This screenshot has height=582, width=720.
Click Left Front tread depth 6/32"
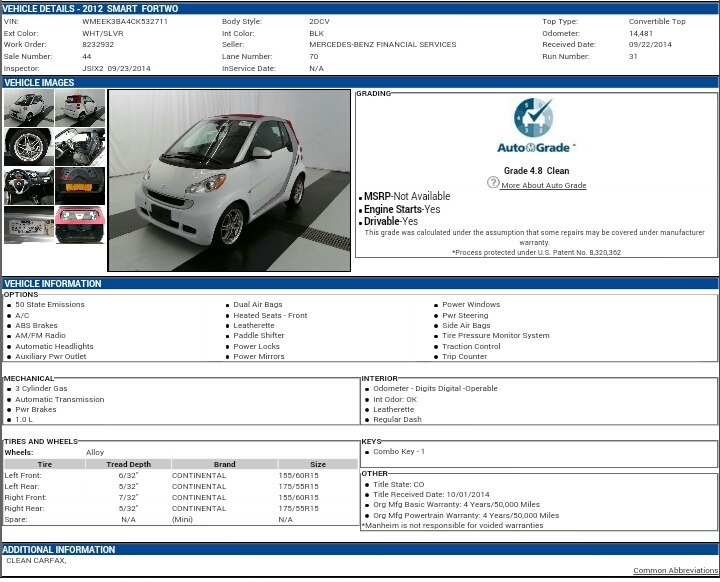(128, 475)
